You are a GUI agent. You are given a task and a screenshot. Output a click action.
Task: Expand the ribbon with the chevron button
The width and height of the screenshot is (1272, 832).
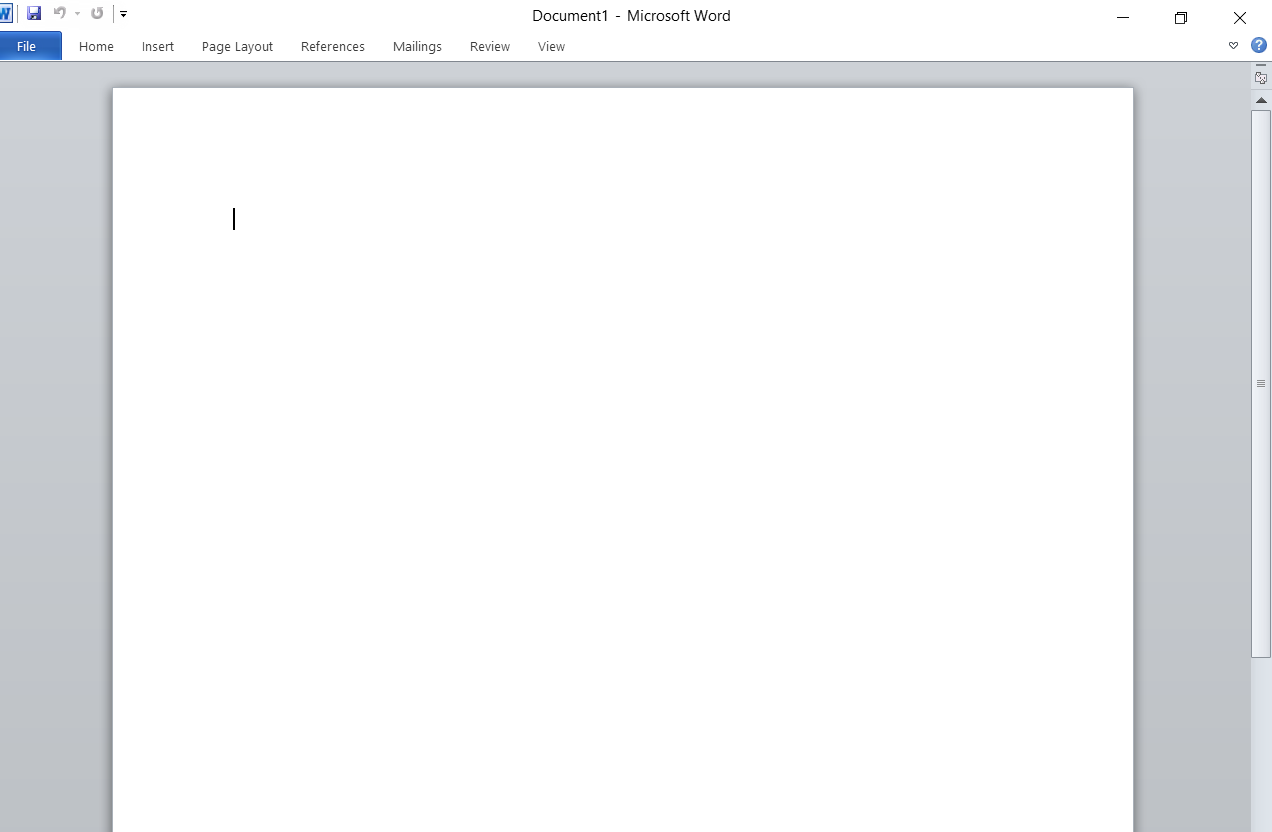tap(1233, 46)
